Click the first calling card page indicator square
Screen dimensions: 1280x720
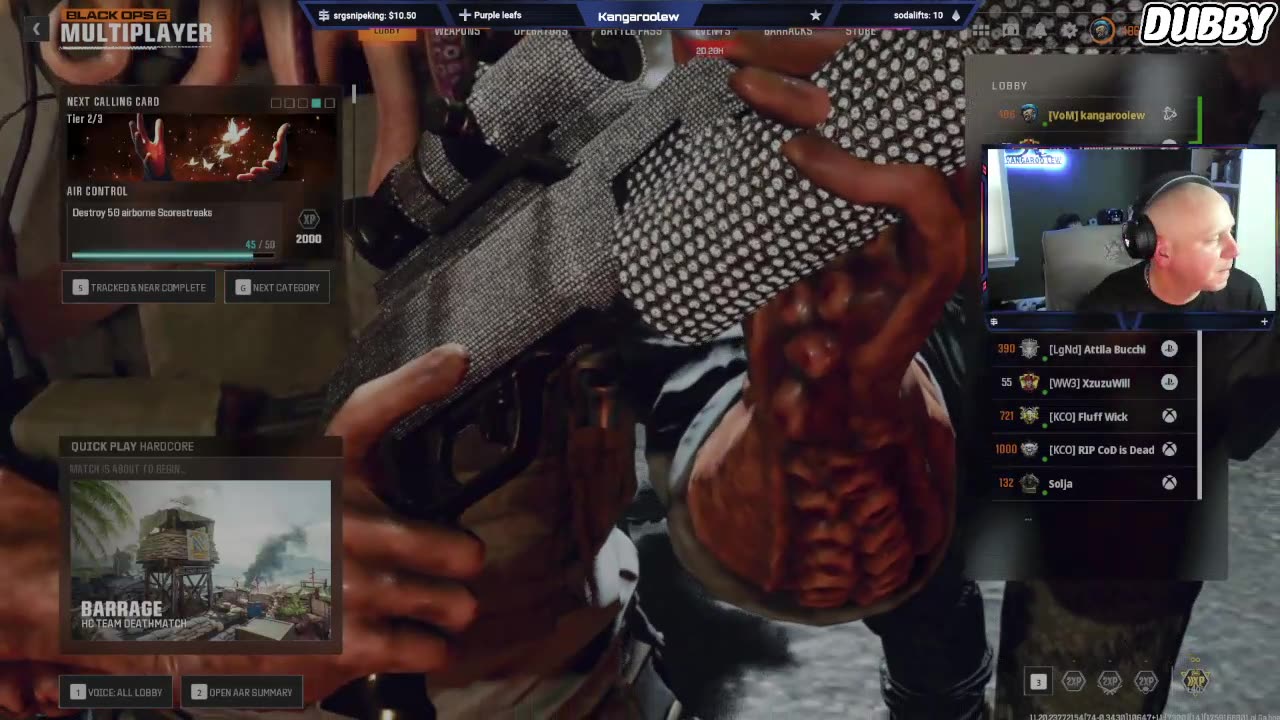[276, 103]
